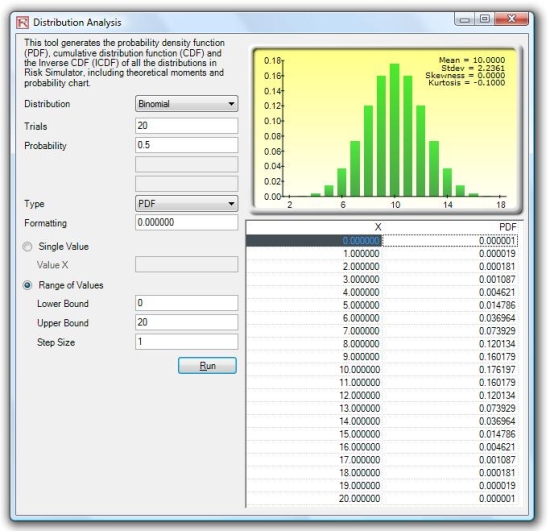
Task: Click the Lower Bound input field
Action: point(187,303)
